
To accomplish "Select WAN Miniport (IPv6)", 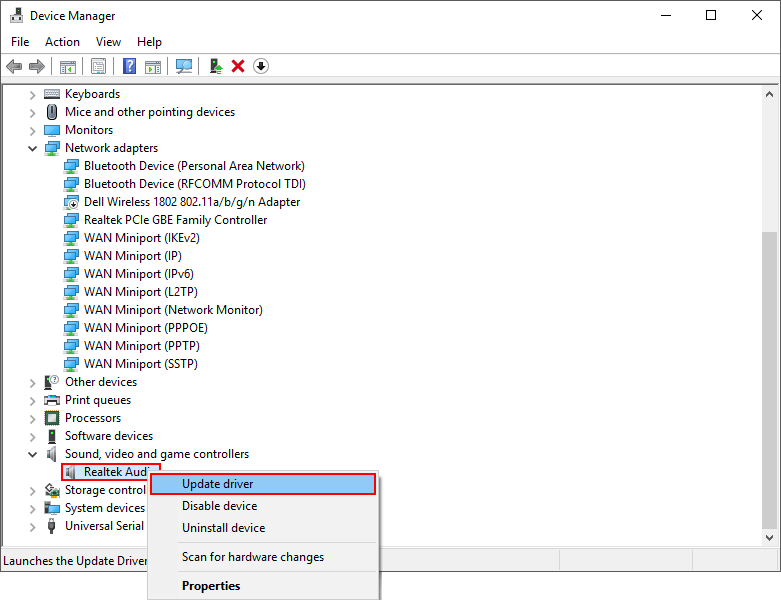I will click(x=138, y=274).
